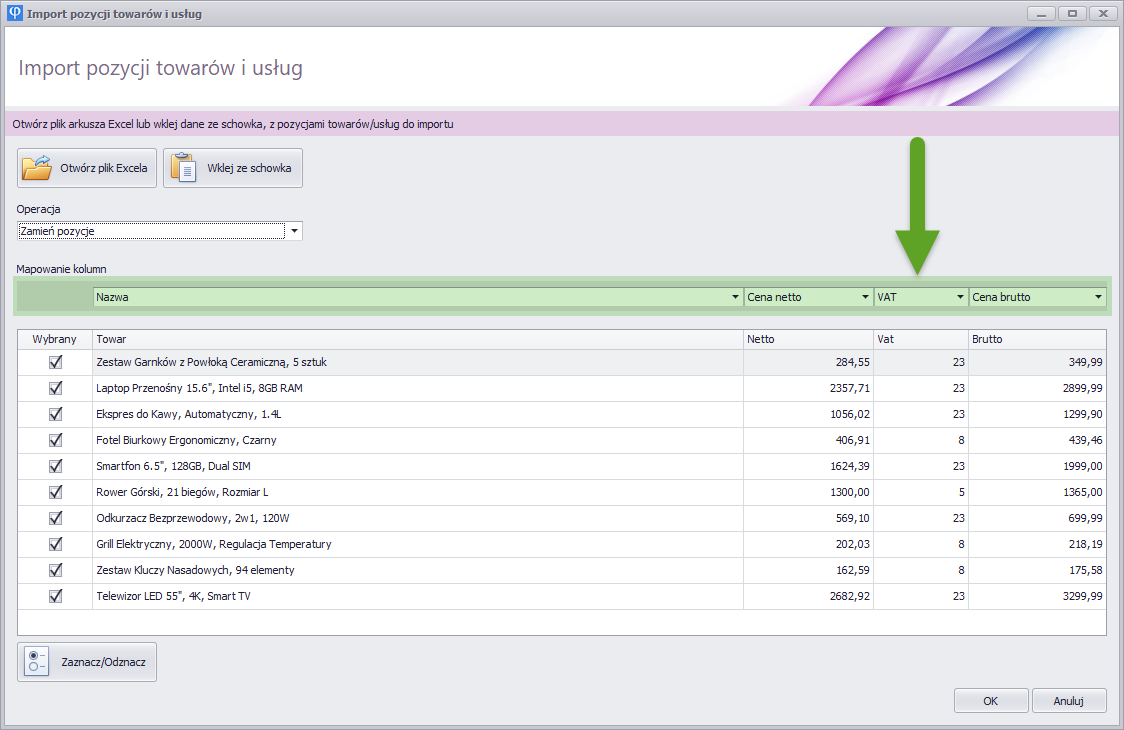The width and height of the screenshot is (1124, 730).
Task: Click the Brutto column header
Action: pos(1037,339)
